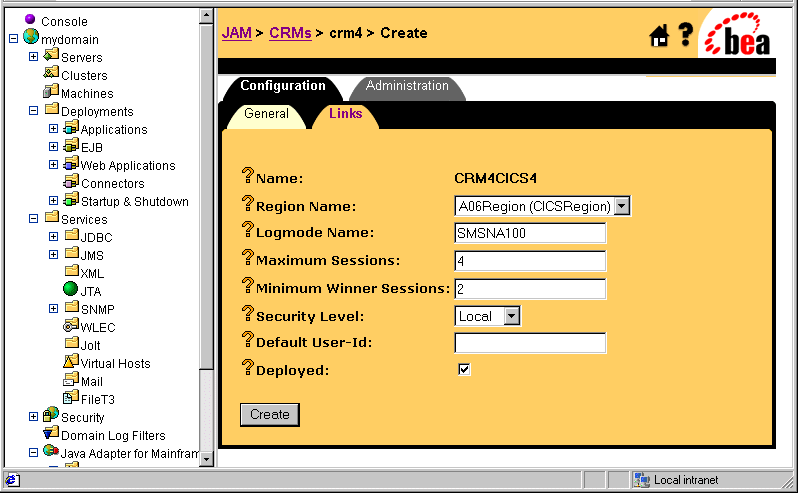The image size is (798, 493).
Task: Click the green JTA ball icon
Action: pos(71,288)
